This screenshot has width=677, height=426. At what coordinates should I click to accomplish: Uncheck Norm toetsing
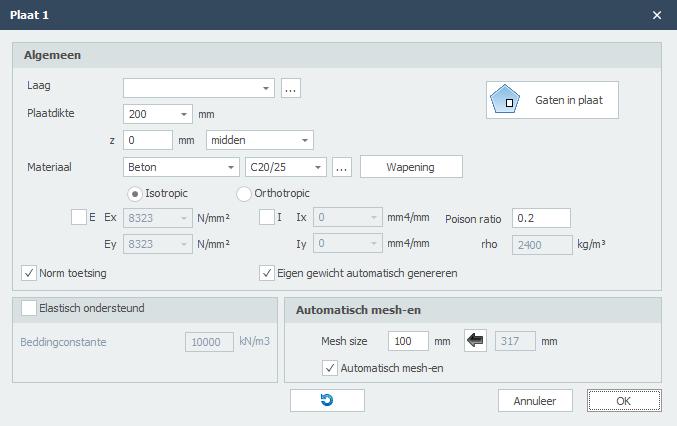click(x=29, y=273)
